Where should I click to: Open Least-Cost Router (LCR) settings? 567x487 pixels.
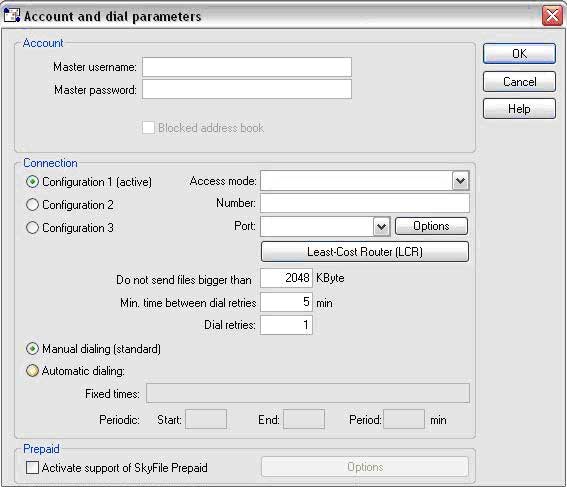point(365,252)
